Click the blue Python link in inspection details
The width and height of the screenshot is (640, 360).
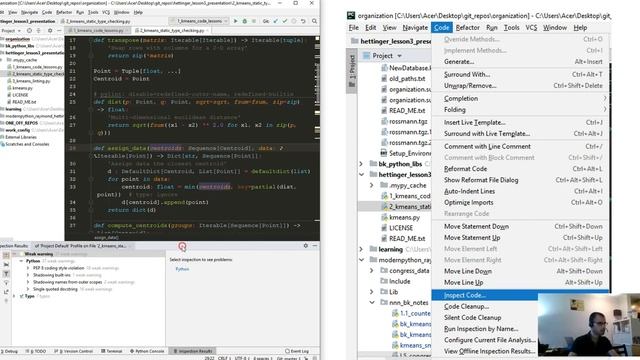(x=182, y=269)
